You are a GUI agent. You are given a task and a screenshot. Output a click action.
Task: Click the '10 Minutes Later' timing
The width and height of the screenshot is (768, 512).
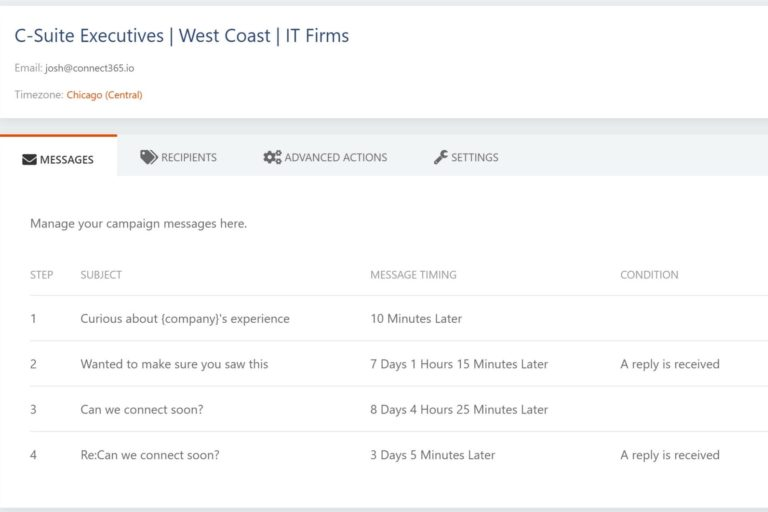pyautogui.click(x=416, y=319)
